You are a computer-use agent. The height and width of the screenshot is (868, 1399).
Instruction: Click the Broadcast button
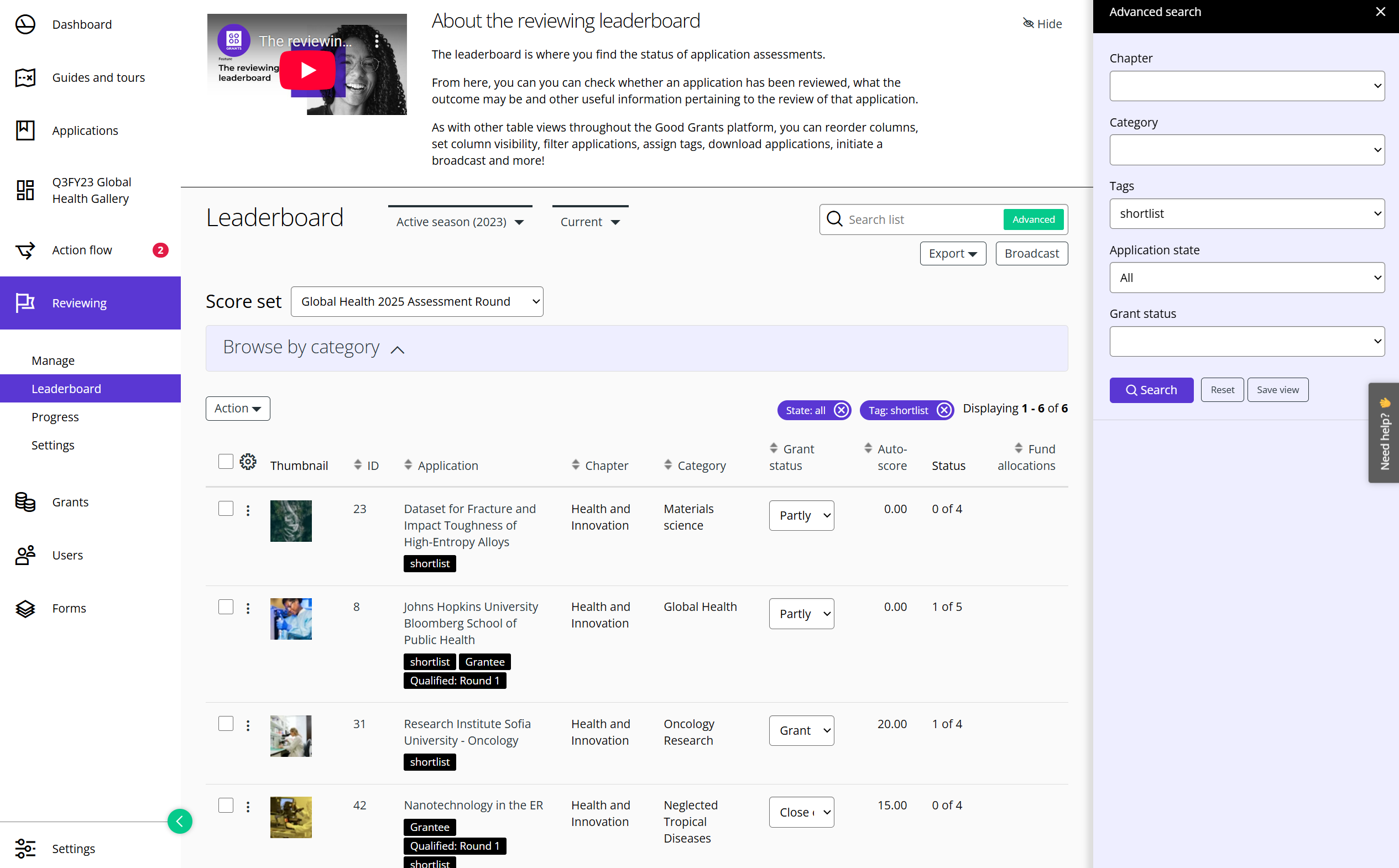[x=1031, y=253]
